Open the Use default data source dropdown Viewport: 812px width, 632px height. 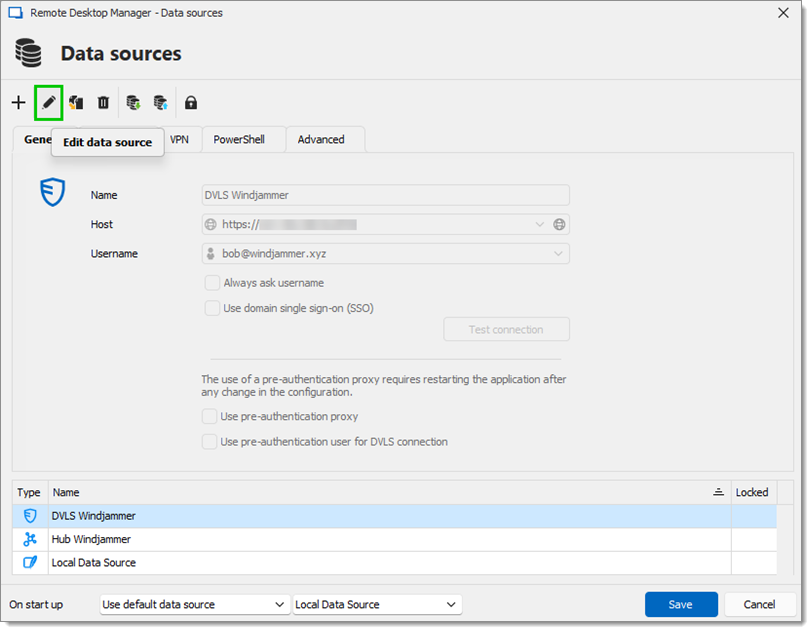click(x=195, y=605)
